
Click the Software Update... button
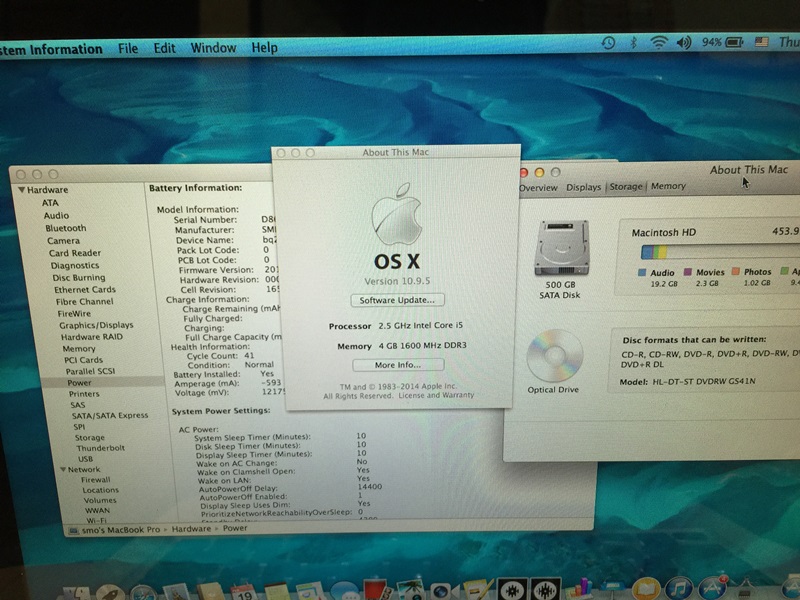(397, 300)
